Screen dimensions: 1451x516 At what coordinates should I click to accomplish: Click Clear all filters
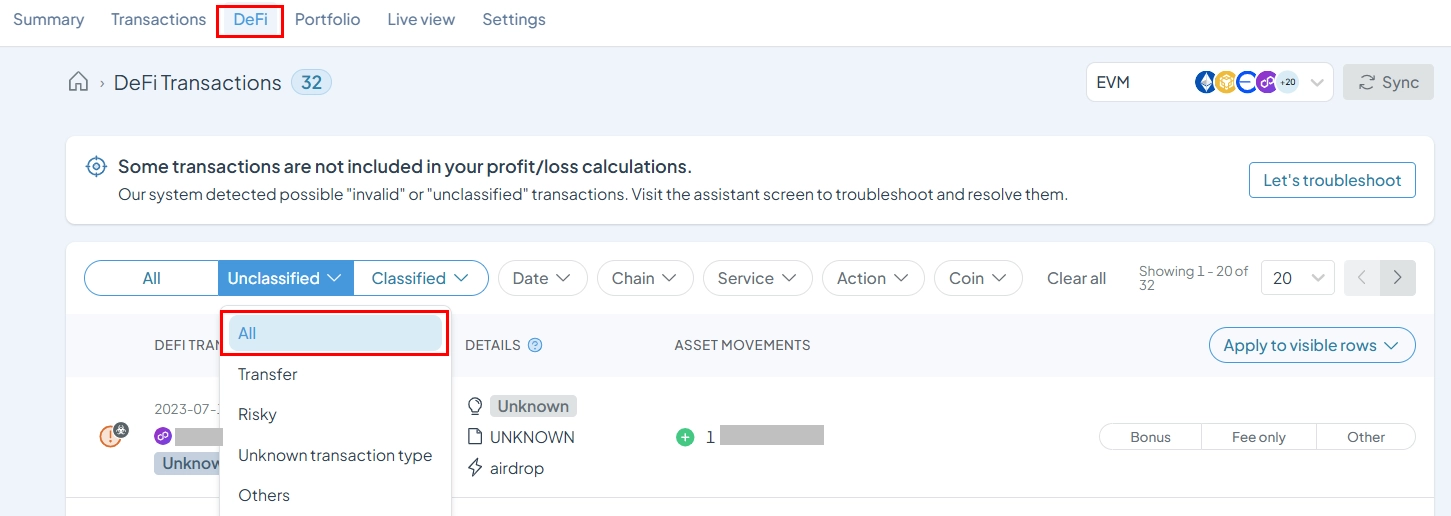(x=1076, y=278)
